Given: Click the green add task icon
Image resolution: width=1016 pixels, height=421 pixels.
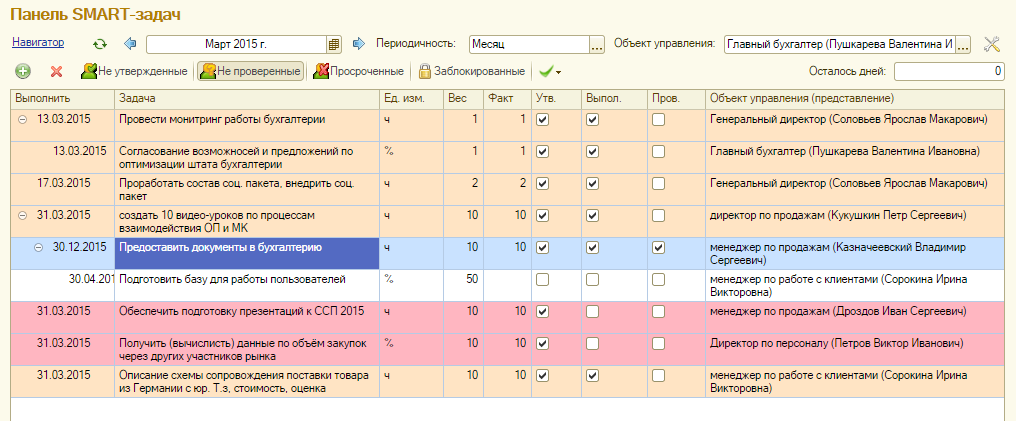Looking at the screenshot, I should coord(23,72).
